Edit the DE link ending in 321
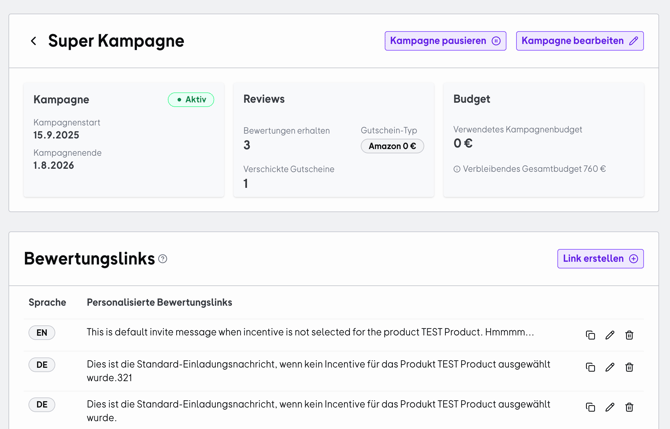 [610, 367]
